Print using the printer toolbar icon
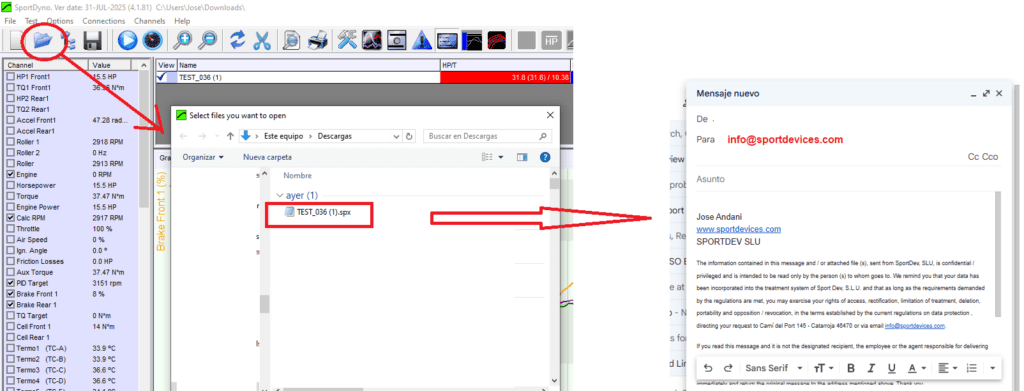 317,40
